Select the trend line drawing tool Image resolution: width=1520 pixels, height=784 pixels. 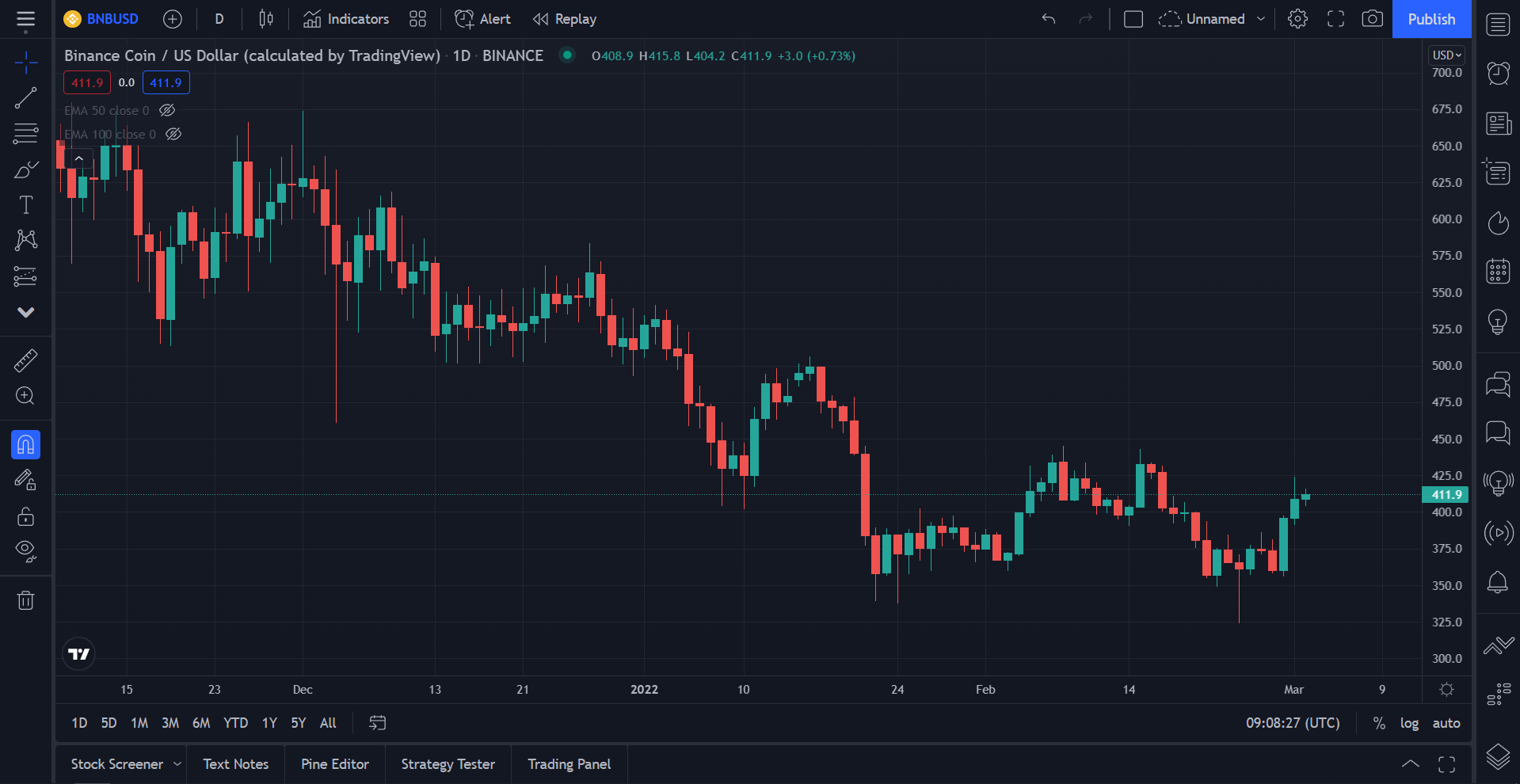tap(25, 97)
